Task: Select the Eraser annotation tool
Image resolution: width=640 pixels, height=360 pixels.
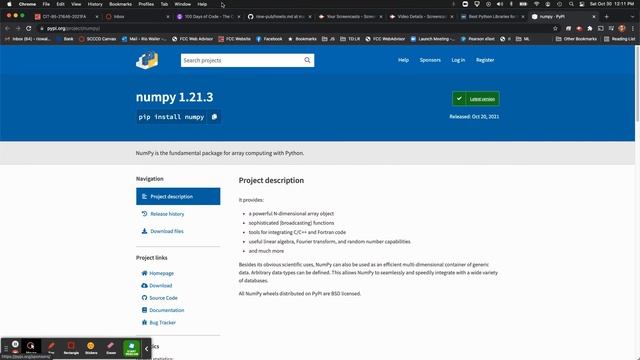Action: pyautogui.click(x=111, y=348)
